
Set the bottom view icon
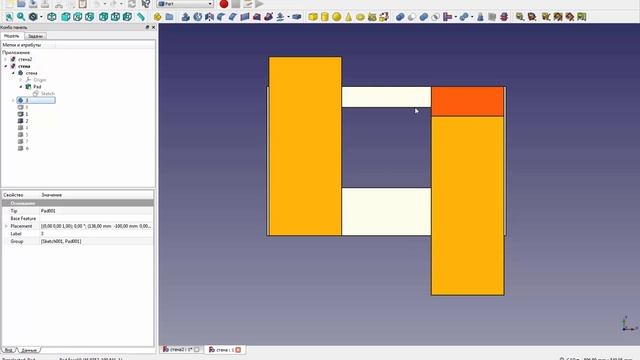tap(116, 17)
